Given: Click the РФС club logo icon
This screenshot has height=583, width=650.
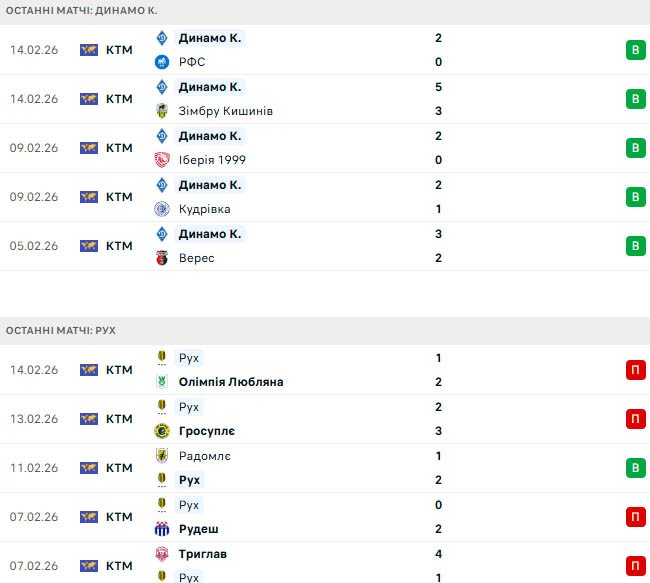Looking at the screenshot, I should pos(162,62).
